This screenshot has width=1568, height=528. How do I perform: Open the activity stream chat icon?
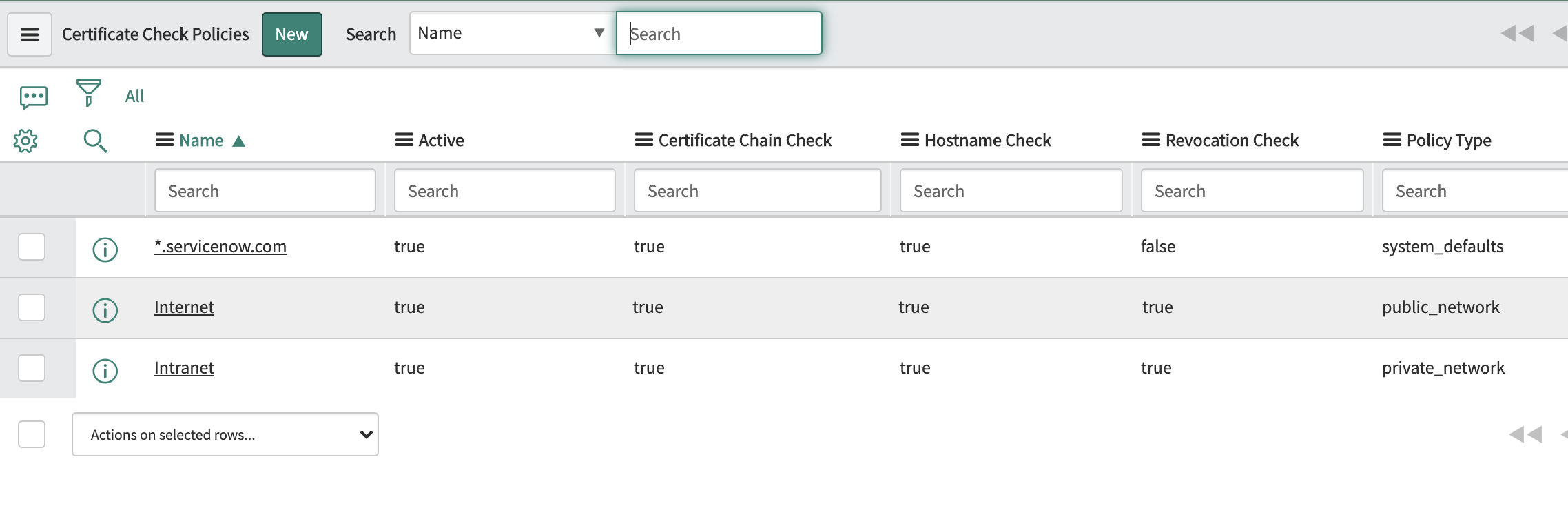(x=34, y=97)
